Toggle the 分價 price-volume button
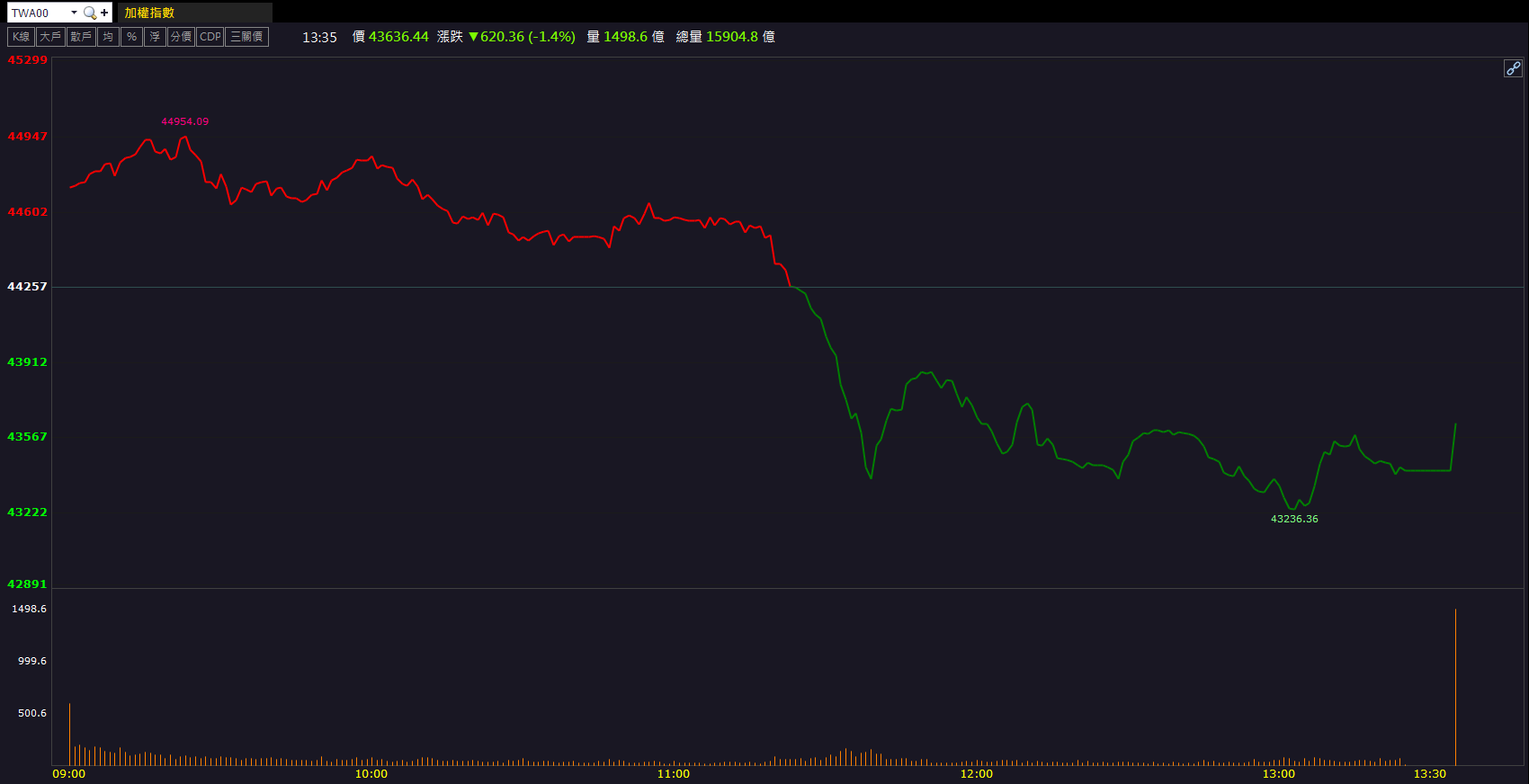1529x784 pixels. (181, 37)
